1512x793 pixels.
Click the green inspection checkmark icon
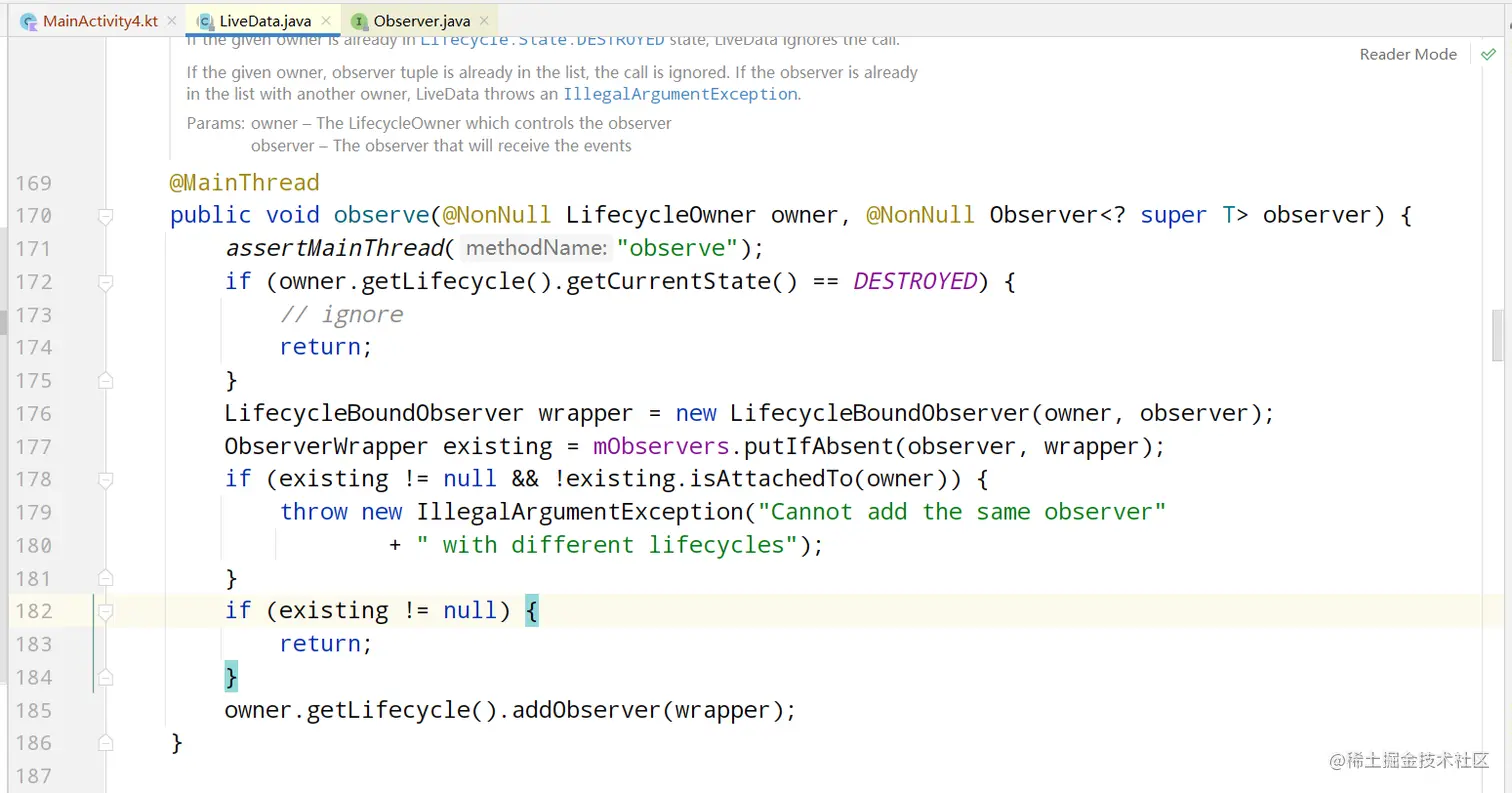(1488, 55)
